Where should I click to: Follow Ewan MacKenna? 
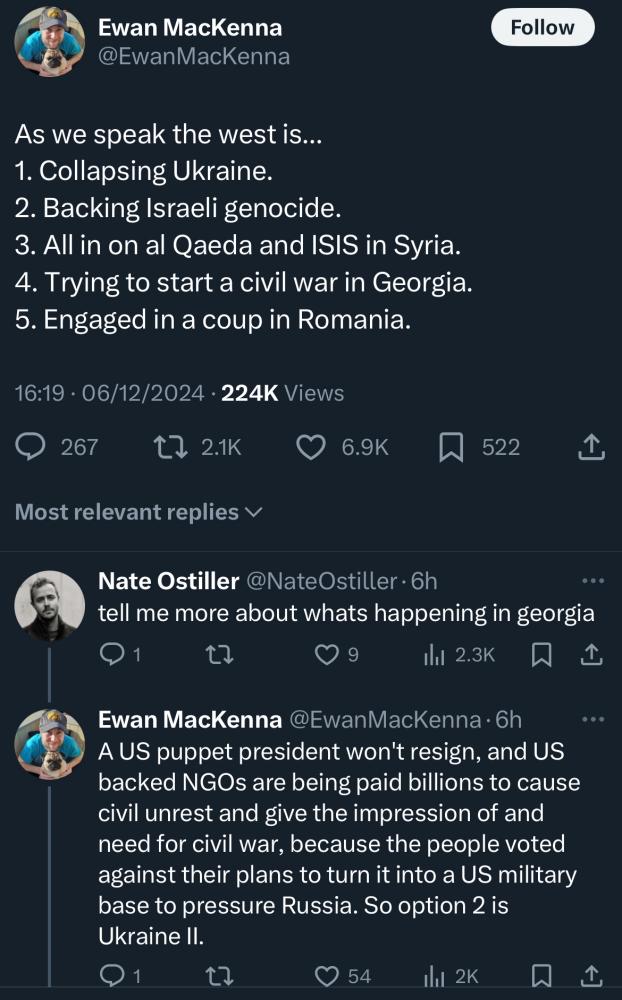pos(542,28)
